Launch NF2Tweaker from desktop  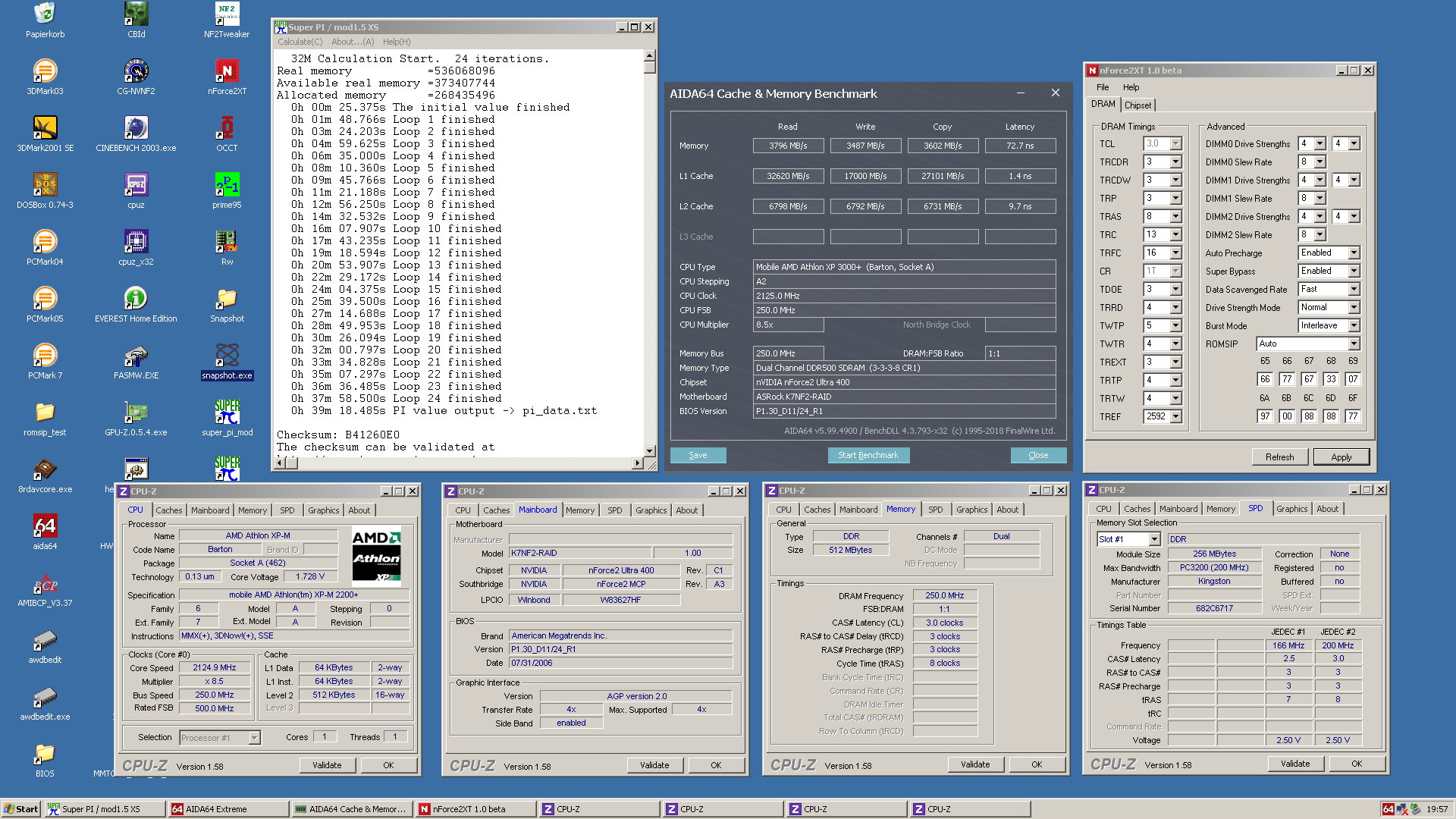tap(227, 20)
